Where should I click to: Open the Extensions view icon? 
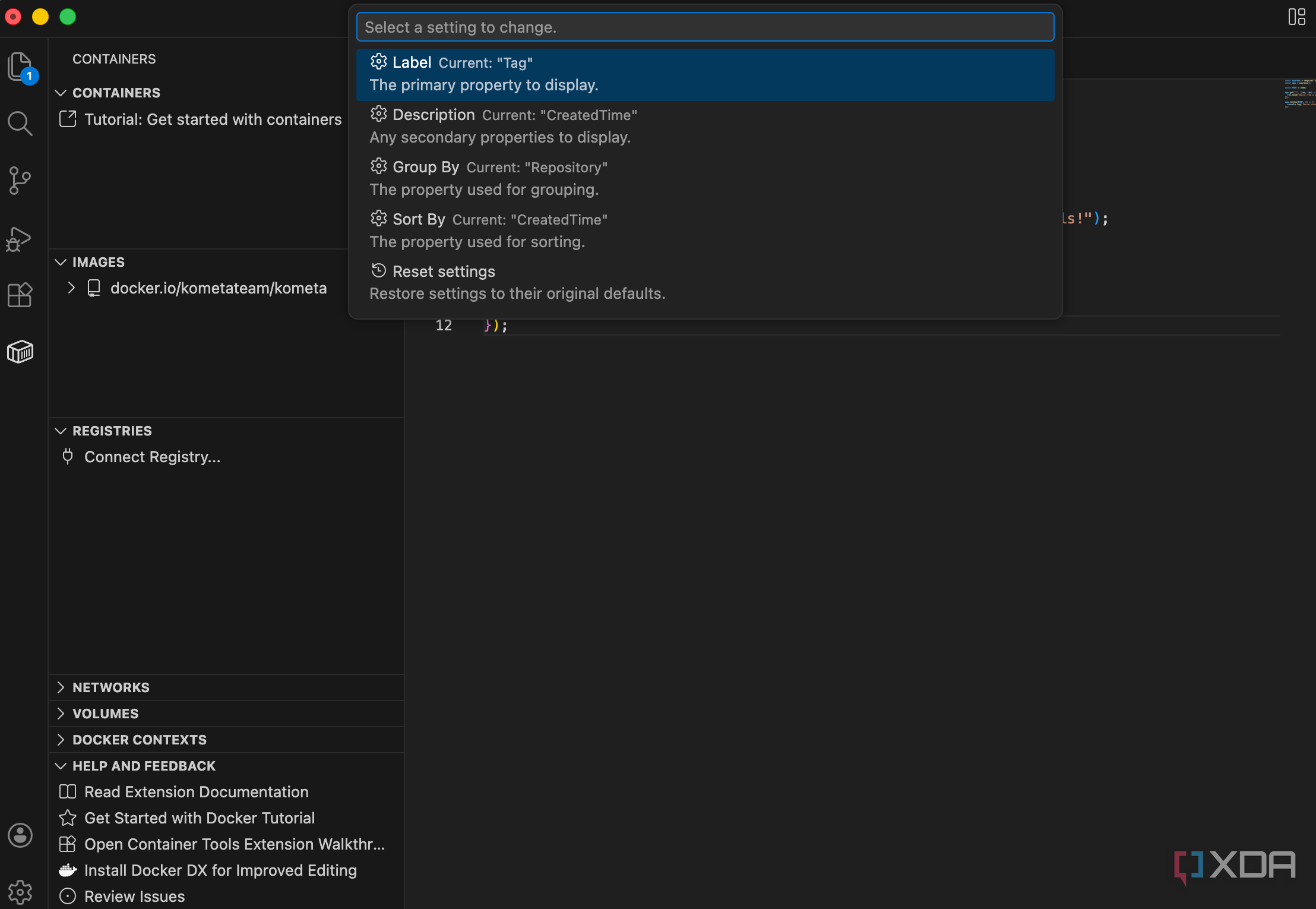[x=20, y=295]
